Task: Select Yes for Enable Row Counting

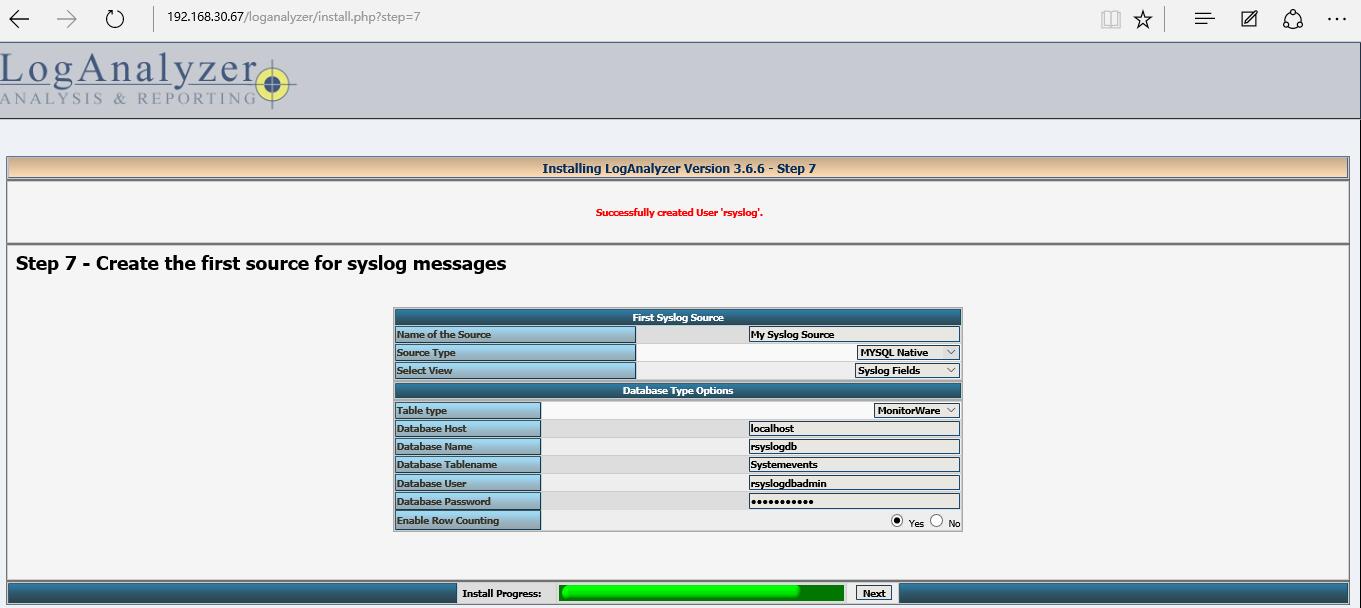Action: click(x=897, y=521)
